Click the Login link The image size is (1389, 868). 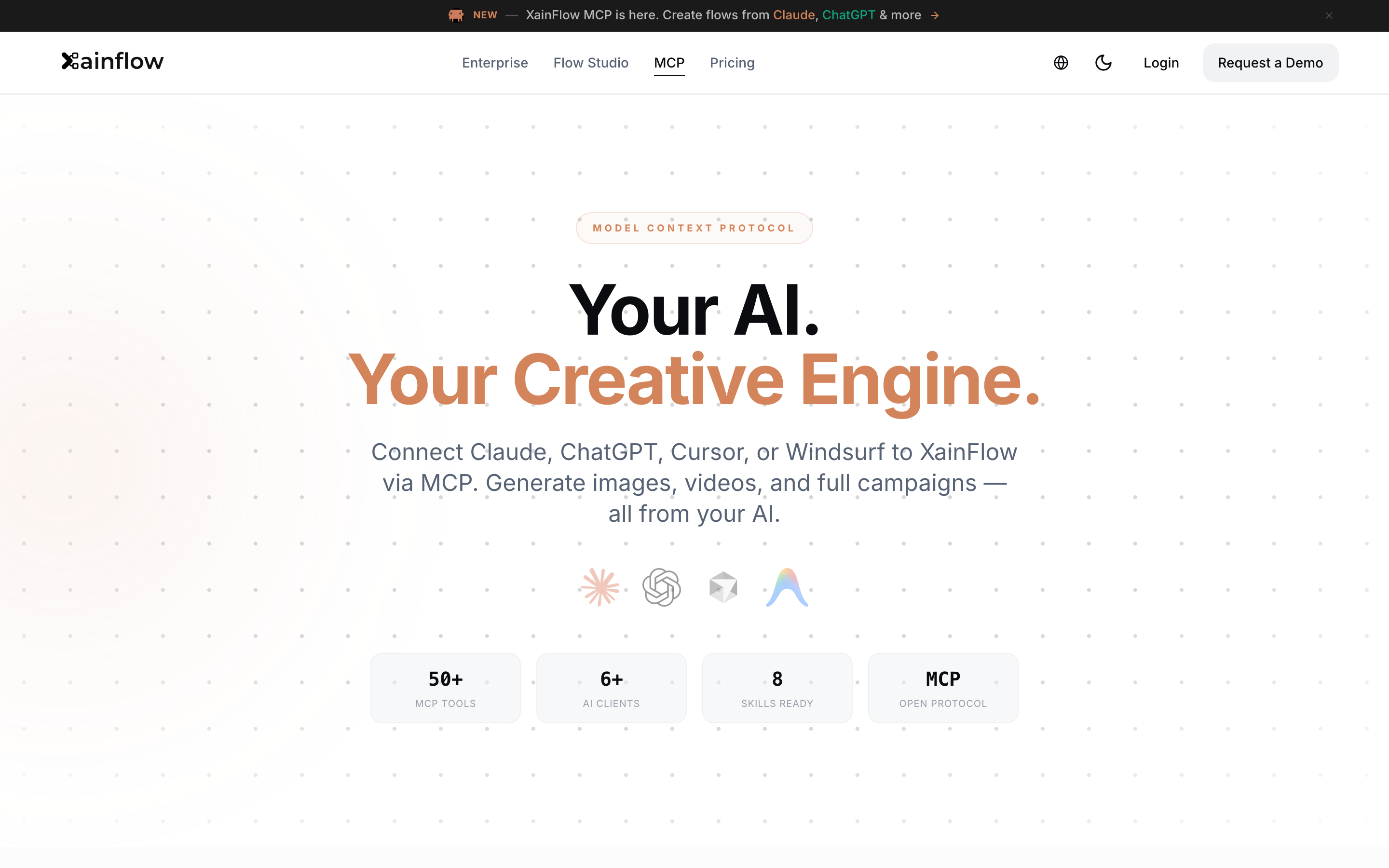click(x=1161, y=63)
